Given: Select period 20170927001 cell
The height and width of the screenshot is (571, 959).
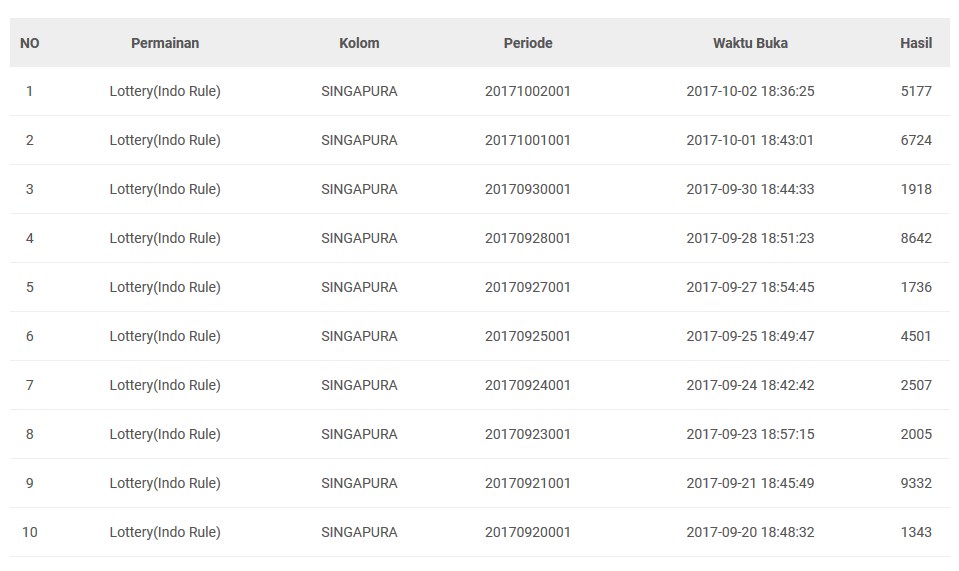Looking at the screenshot, I should tap(528, 287).
